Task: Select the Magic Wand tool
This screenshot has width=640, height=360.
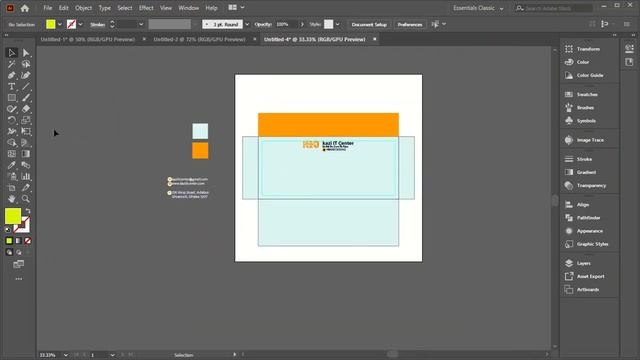Action: (11, 64)
